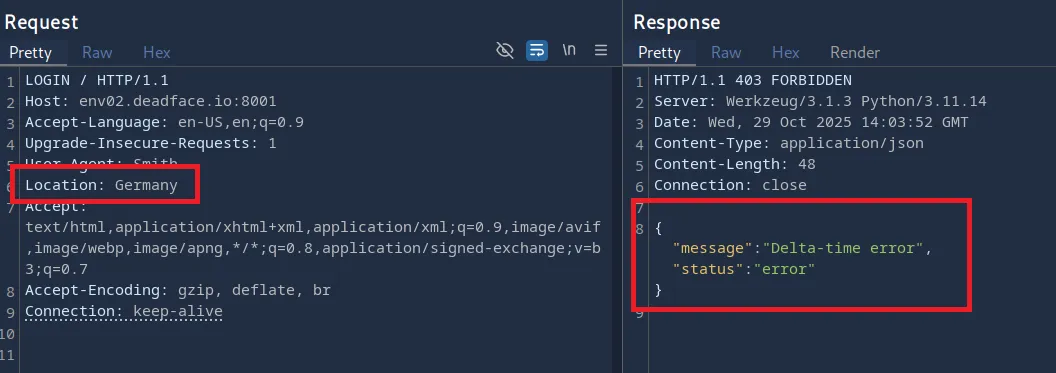Switch to the Response Render tab
Viewport: 1056px width, 373px height.
click(855, 53)
